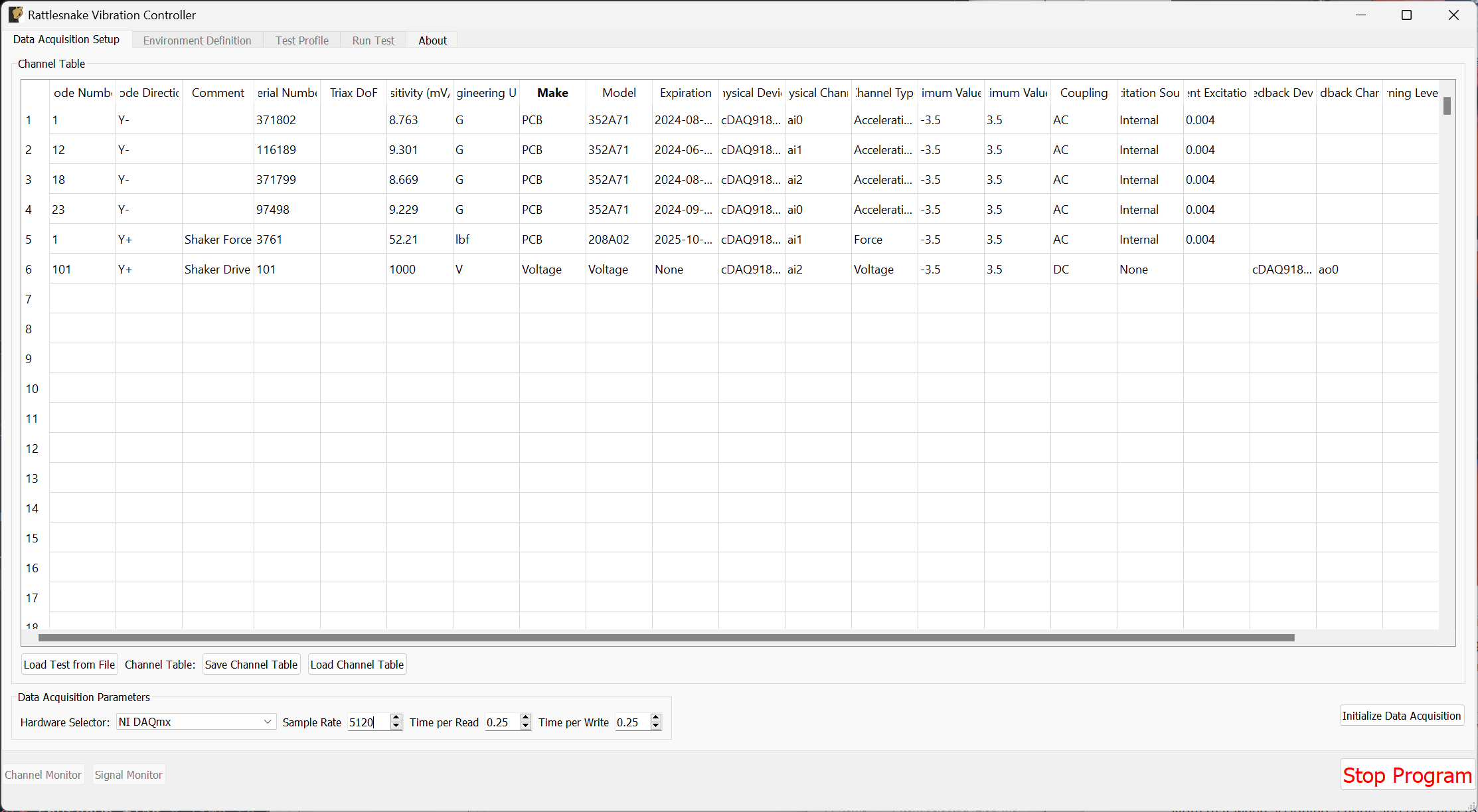Increase the Sample Rate with the up stepper

pyautogui.click(x=396, y=718)
